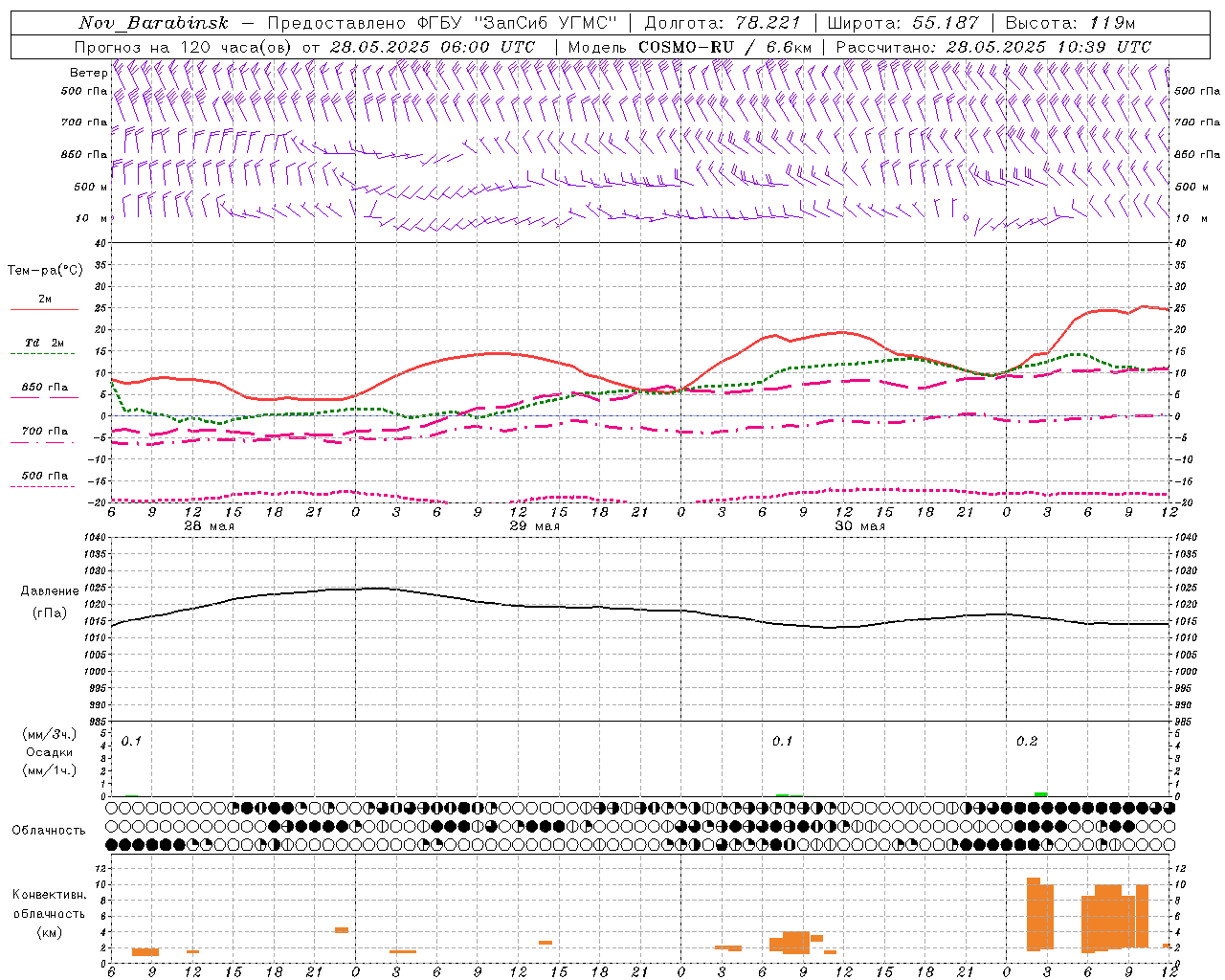The width and height of the screenshot is (1225, 980).
Task: Click the (гПа) unit under Давление
Action: [50, 613]
